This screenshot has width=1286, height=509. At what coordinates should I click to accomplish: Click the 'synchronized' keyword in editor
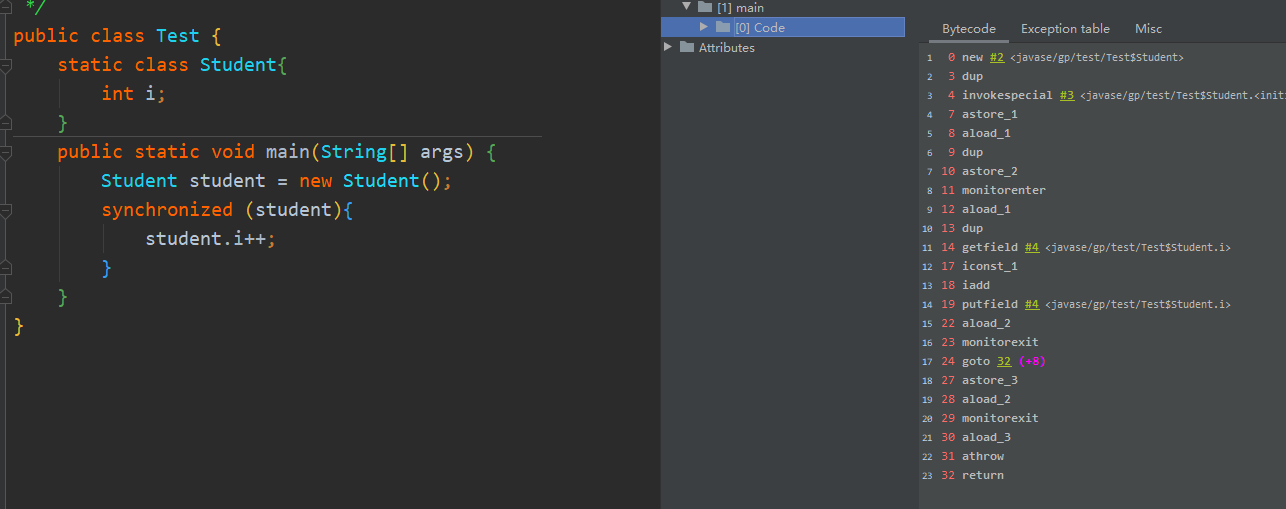pos(167,211)
